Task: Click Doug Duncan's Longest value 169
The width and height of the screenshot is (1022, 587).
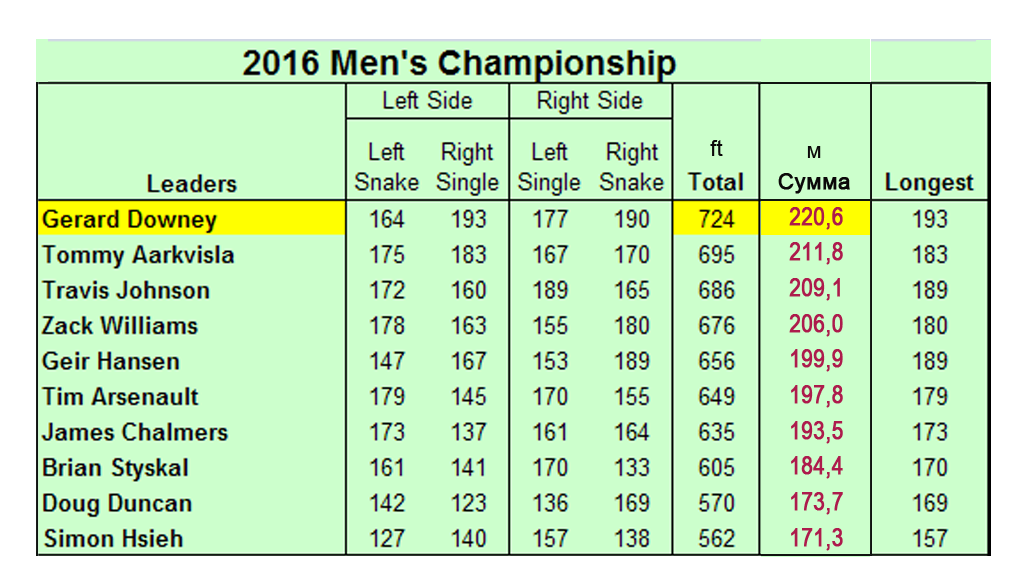Action: pos(929,503)
